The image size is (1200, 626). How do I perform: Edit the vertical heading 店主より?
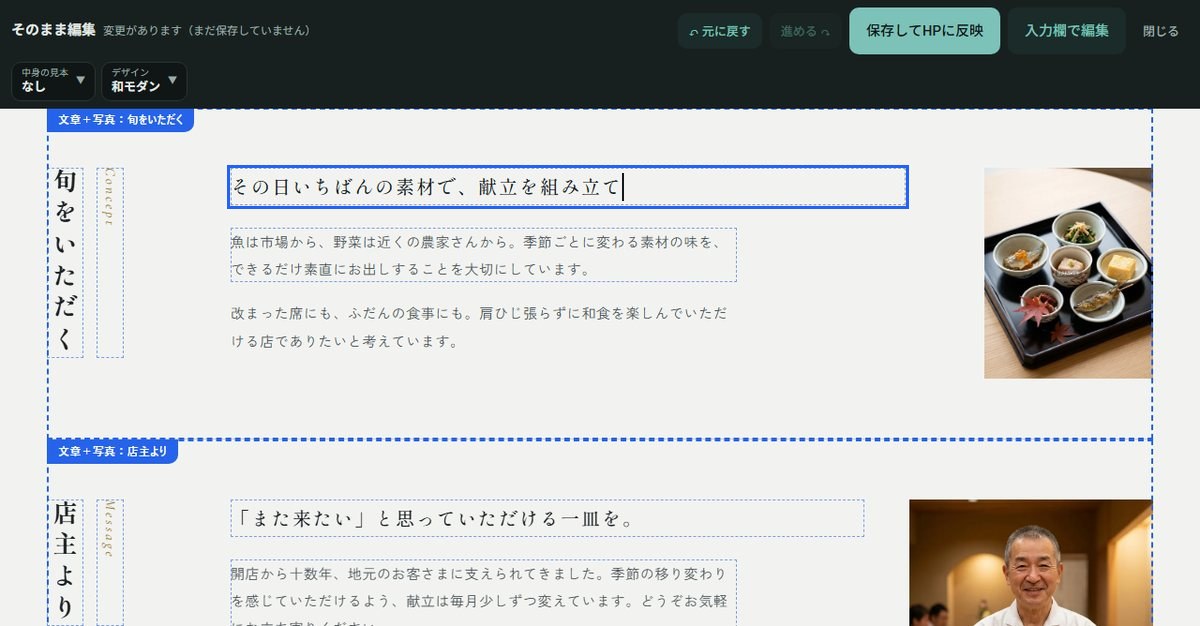pos(66,562)
